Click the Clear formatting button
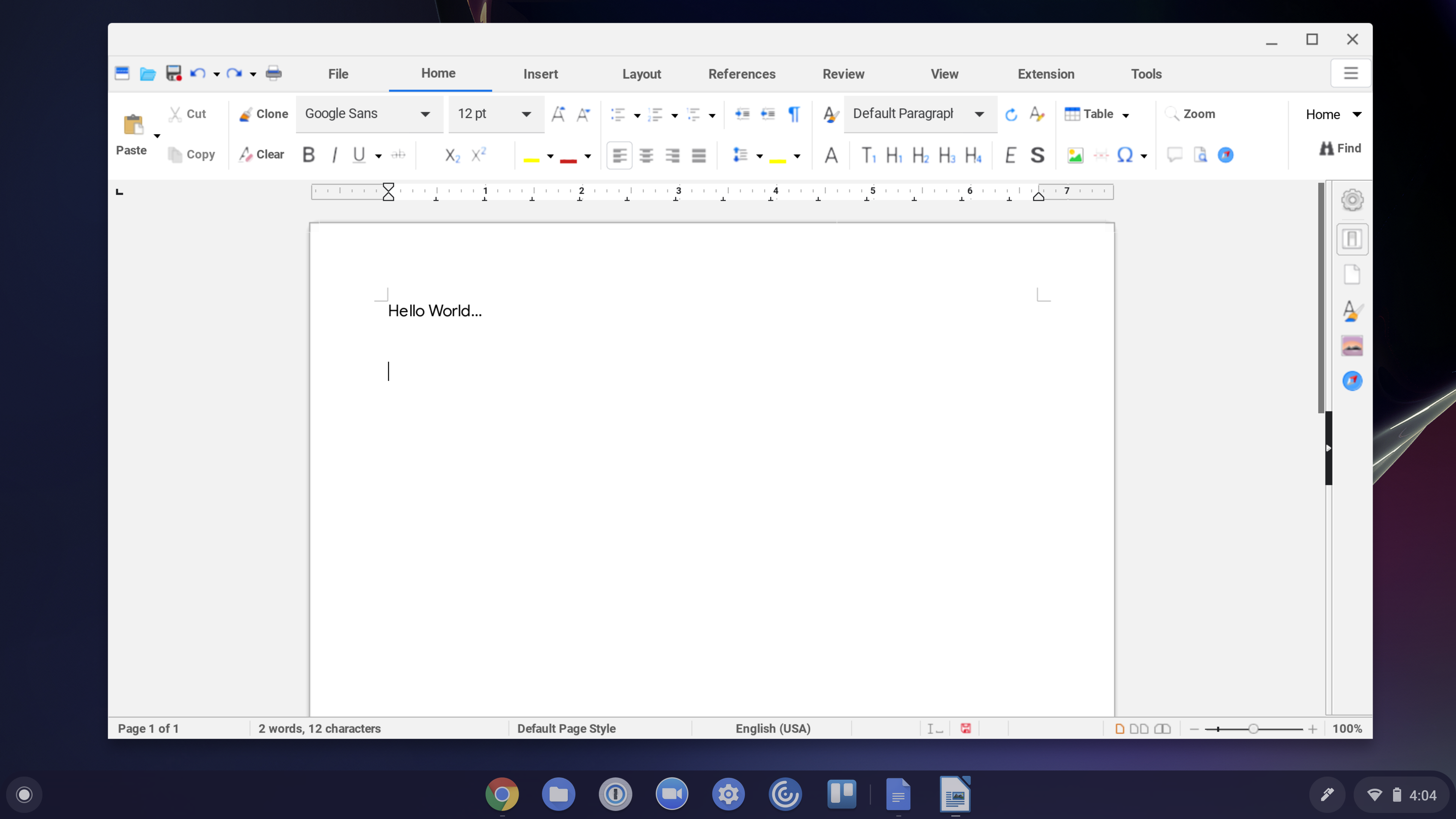This screenshot has width=1456, height=819. click(x=261, y=154)
